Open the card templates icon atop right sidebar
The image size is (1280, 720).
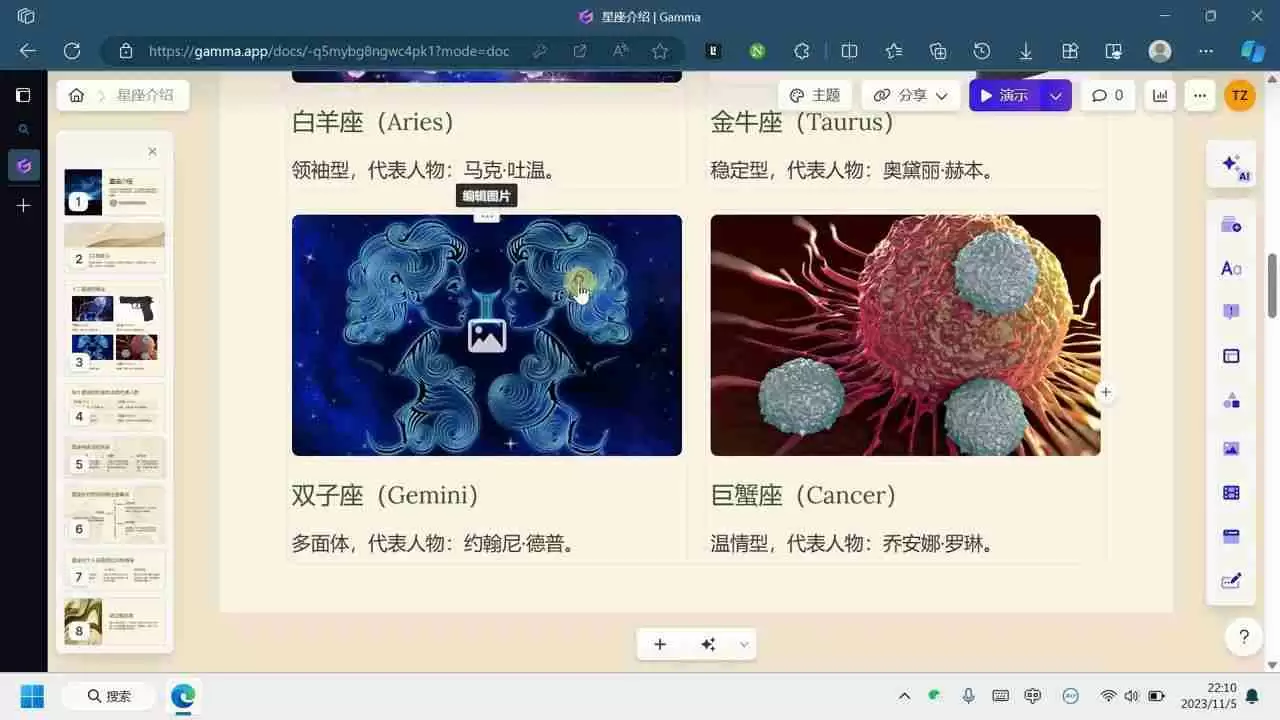pos(1230,224)
